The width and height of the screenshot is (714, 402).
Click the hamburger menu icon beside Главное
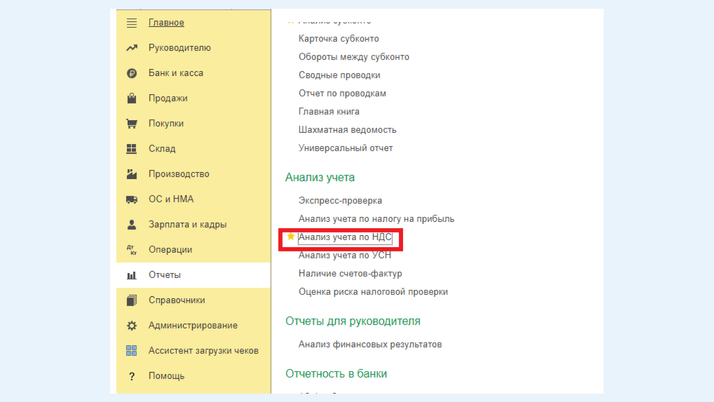(132, 23)
